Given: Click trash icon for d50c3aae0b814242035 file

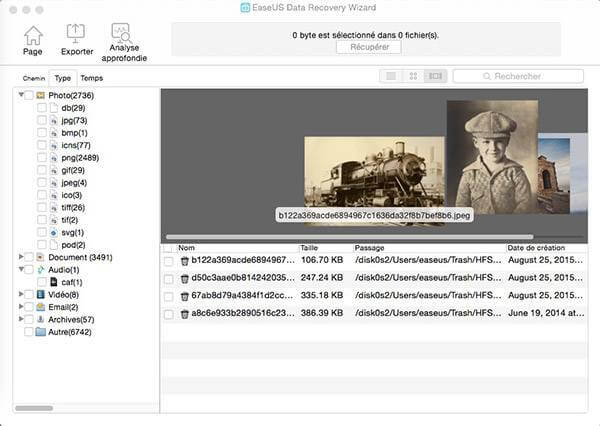Looking at the screenshot, I should tap(185, 278).
